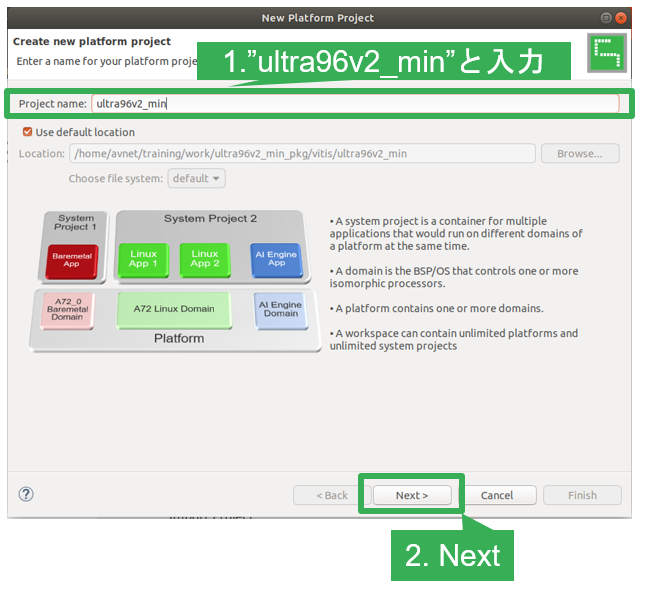Click into the Project name field

tap(355, 103)
